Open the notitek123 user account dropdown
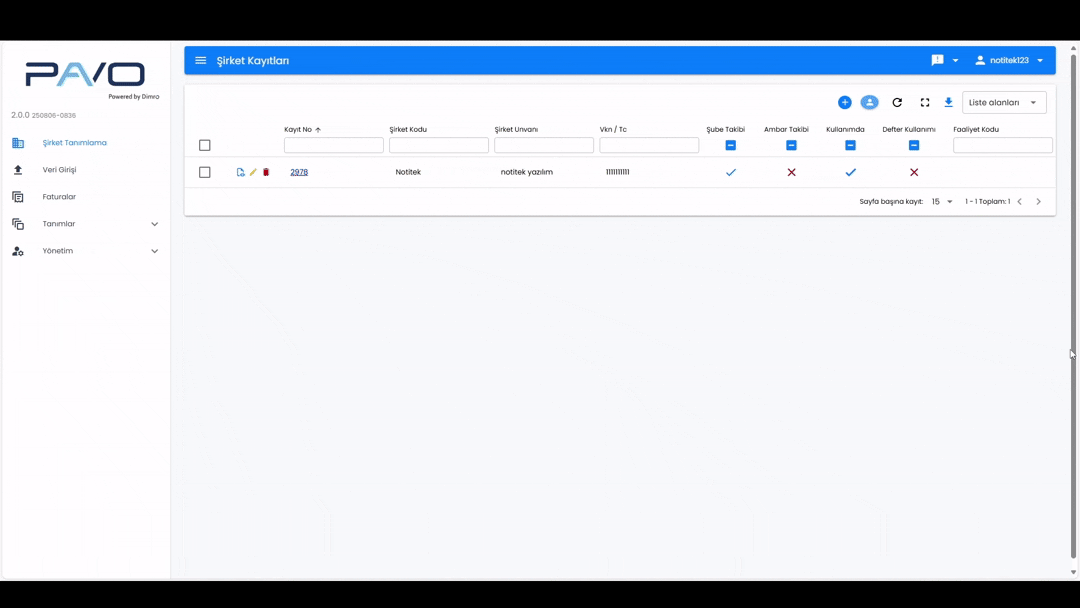This screenshot has height=608, width=1080. tap(1009, 61)
